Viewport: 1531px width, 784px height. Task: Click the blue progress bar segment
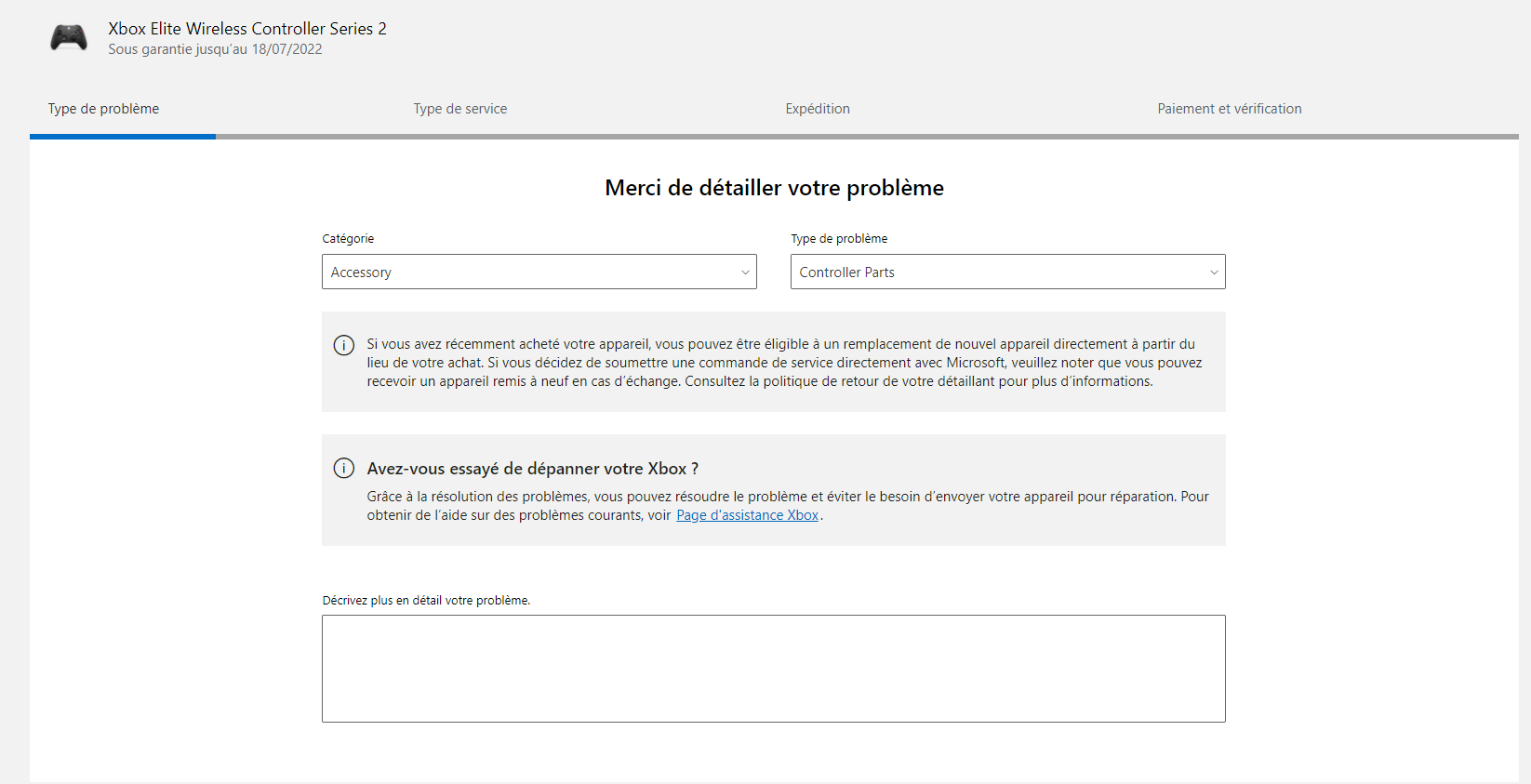123,137
